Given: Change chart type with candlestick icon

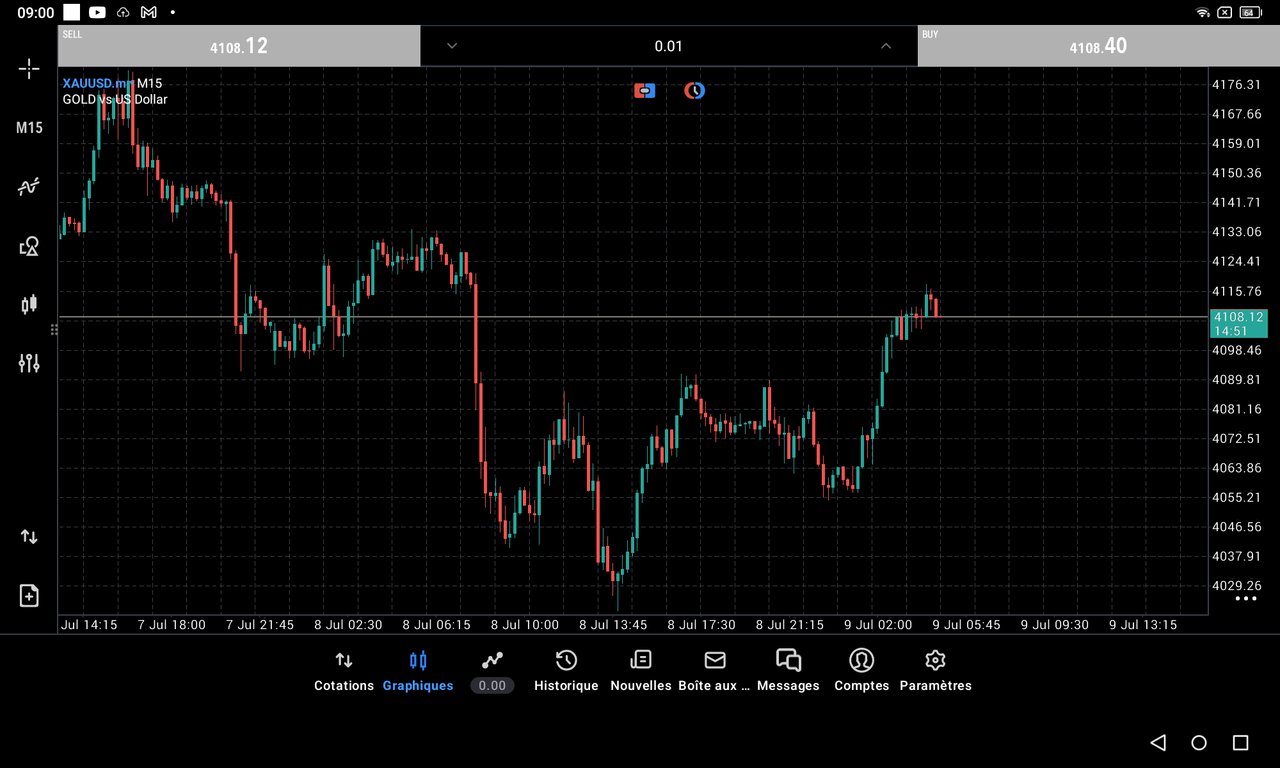Looking at the screenshot, I should tap(29, 304).
